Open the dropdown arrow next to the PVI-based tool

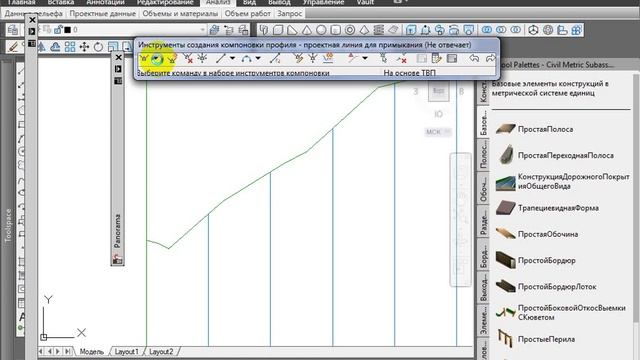pos(365,59)
